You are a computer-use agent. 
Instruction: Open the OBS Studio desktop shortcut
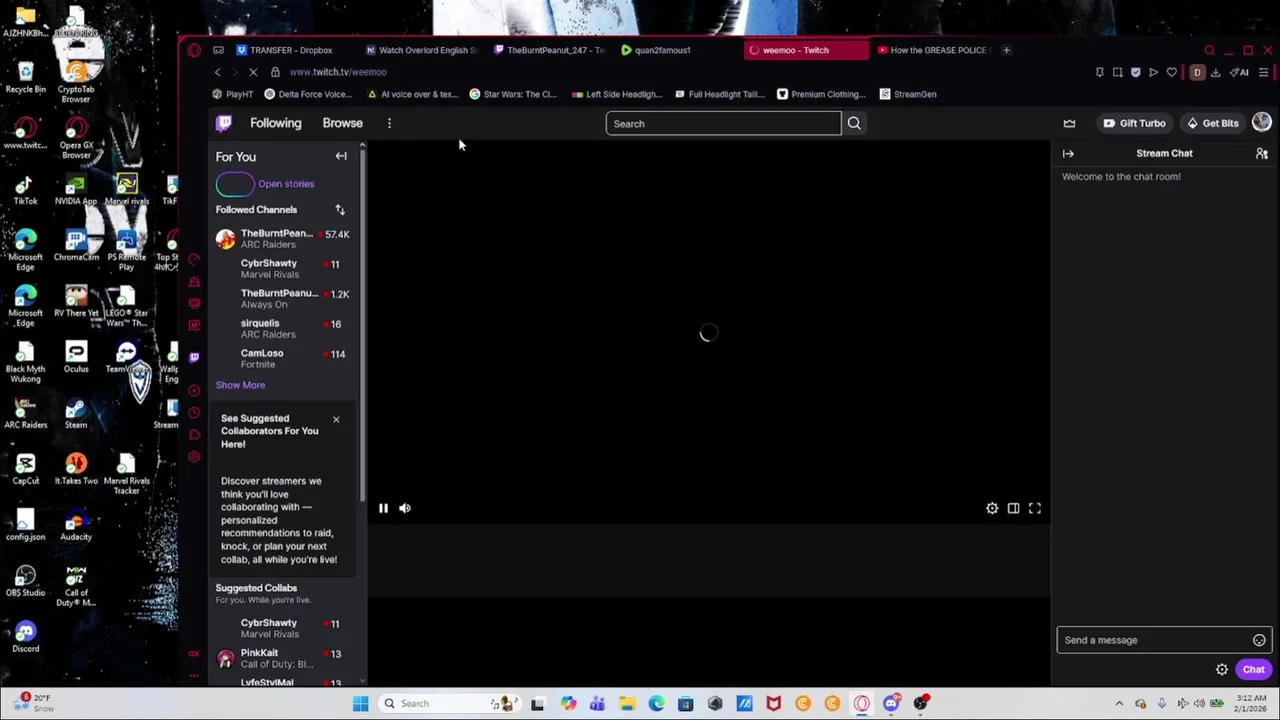25,580
